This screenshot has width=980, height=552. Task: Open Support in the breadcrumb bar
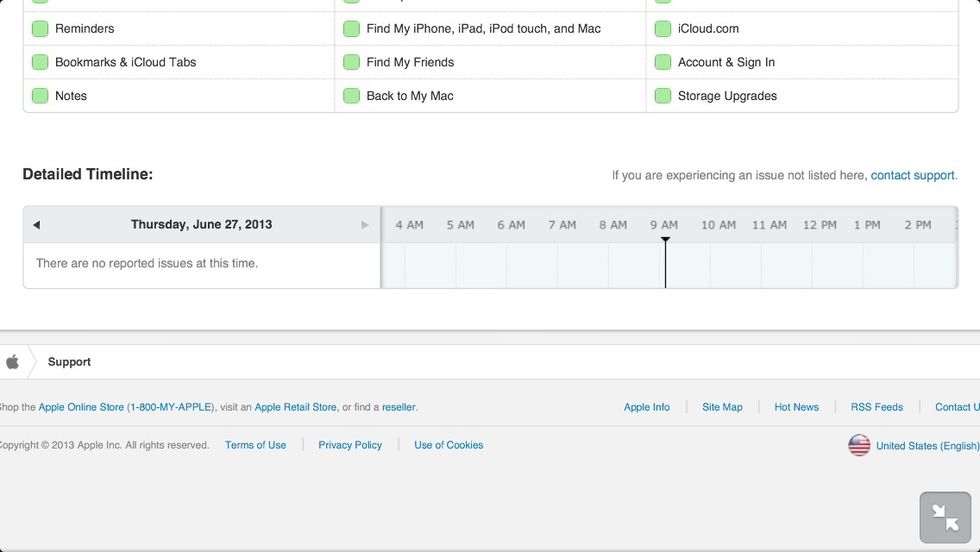[69, 362]
